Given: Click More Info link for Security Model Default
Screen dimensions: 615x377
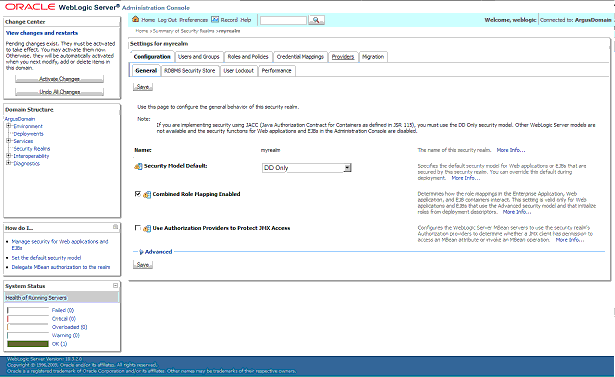Looking at the screenshot, I should point(466,178).
